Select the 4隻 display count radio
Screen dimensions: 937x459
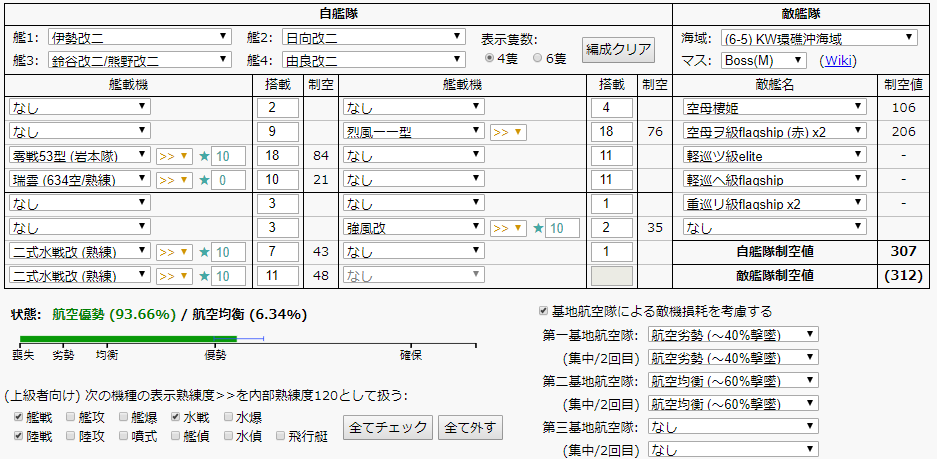coord(489,58)
